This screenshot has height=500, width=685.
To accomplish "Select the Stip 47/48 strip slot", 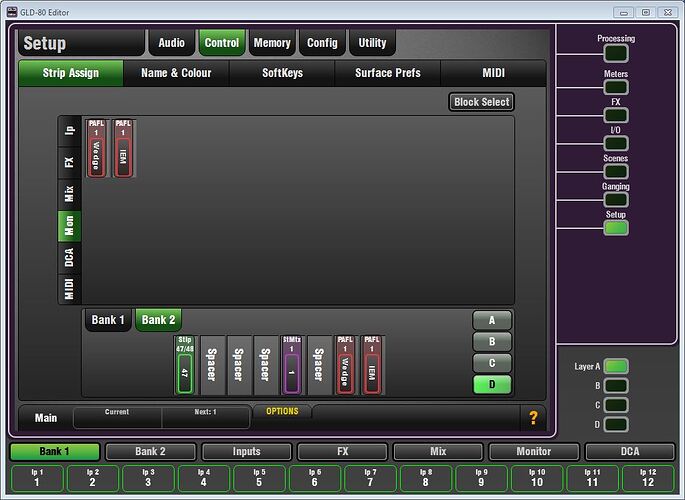I will click(x=185, y=365).
